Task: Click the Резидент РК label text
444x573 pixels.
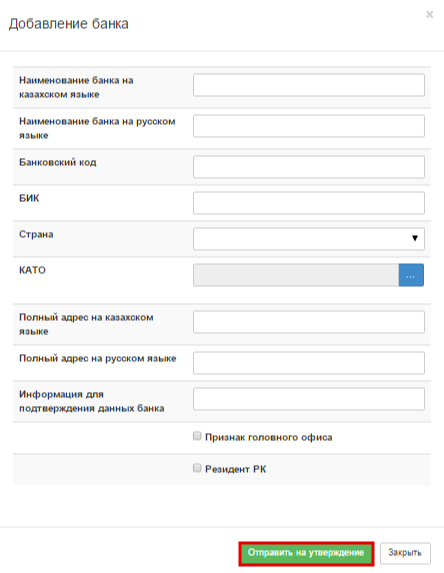Action: click(236, 469)
